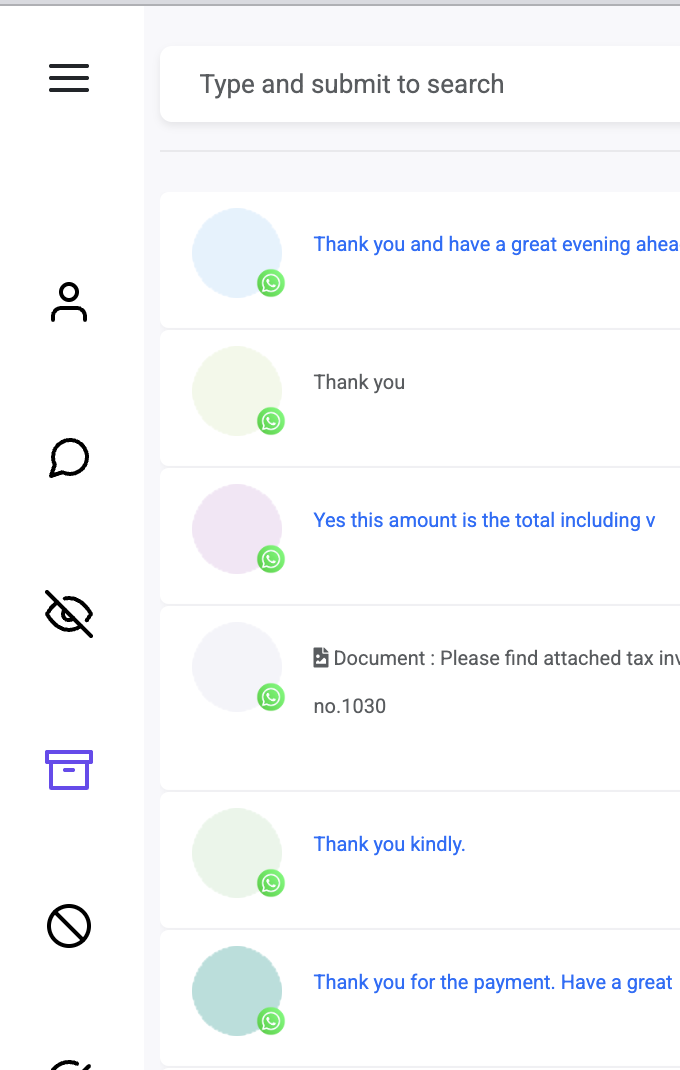Click the partially visible icon at sidebar bottom

coord(68,1063)
